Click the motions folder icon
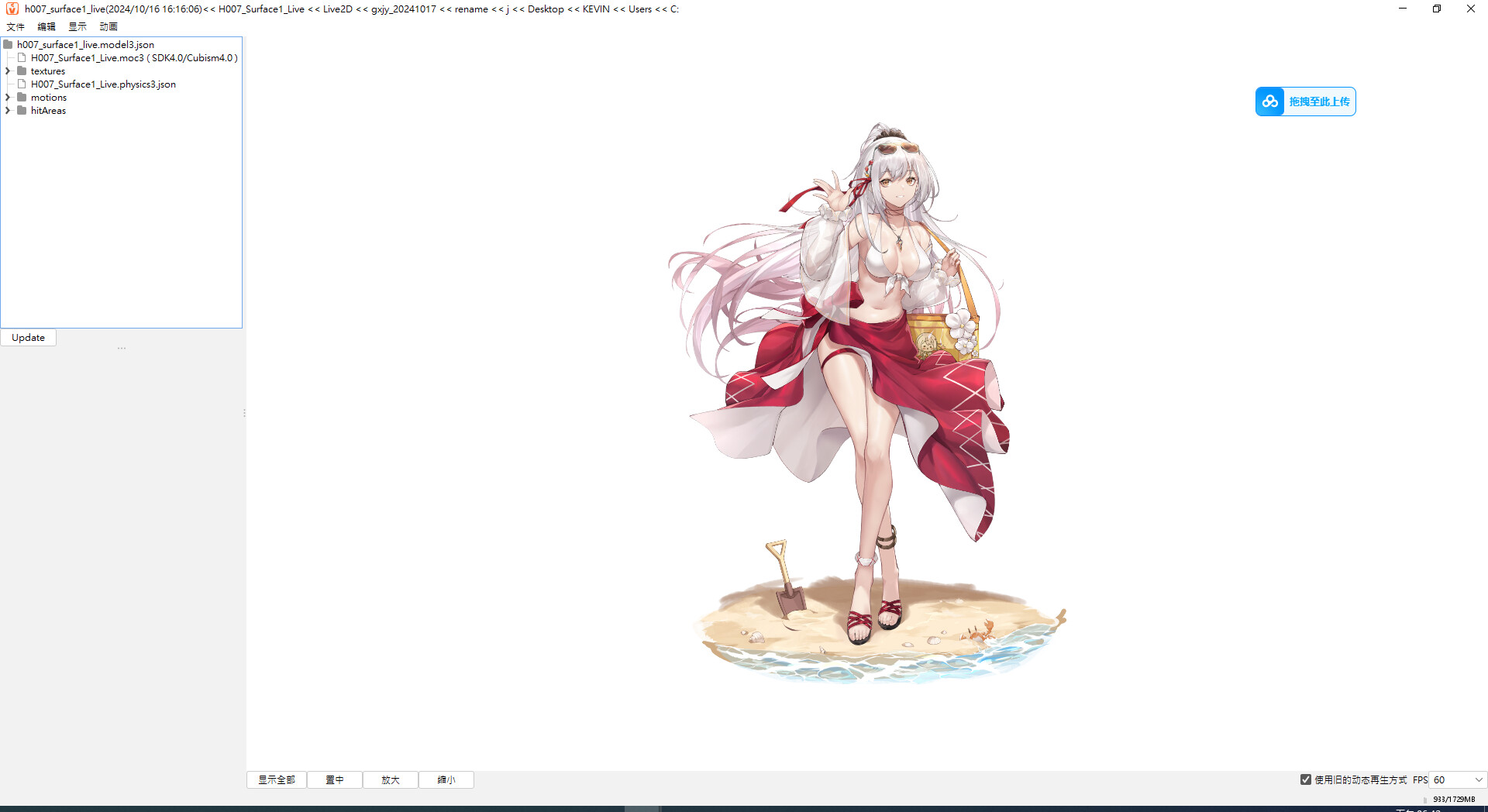Viewport: 1488px width, 812px height. tap(22, 97)
